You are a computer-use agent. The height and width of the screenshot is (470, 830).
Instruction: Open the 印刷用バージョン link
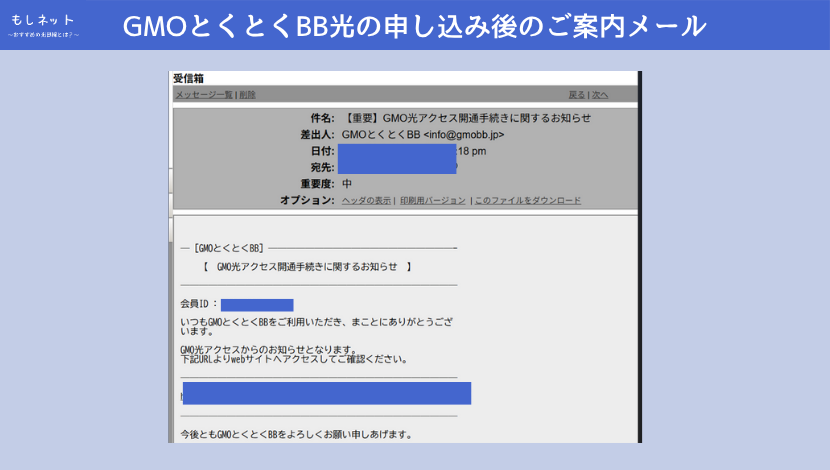432,200
